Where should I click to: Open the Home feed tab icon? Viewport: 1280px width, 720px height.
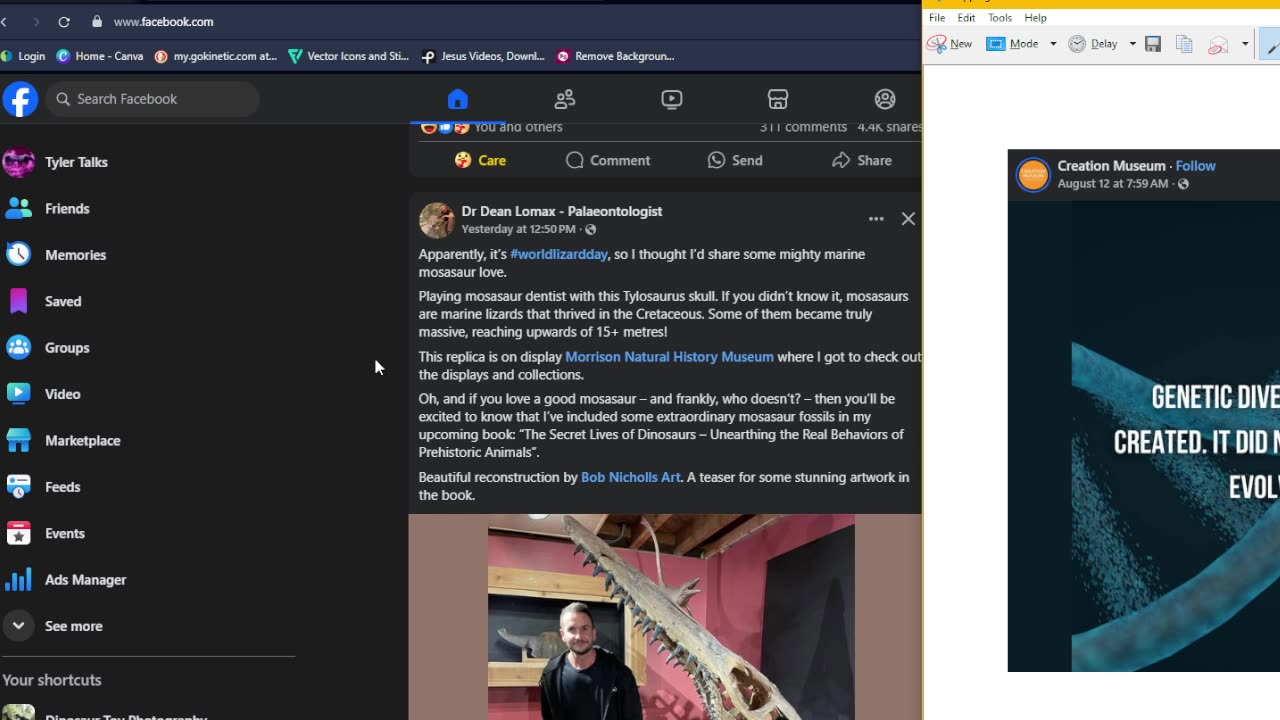tap(457, 99)
